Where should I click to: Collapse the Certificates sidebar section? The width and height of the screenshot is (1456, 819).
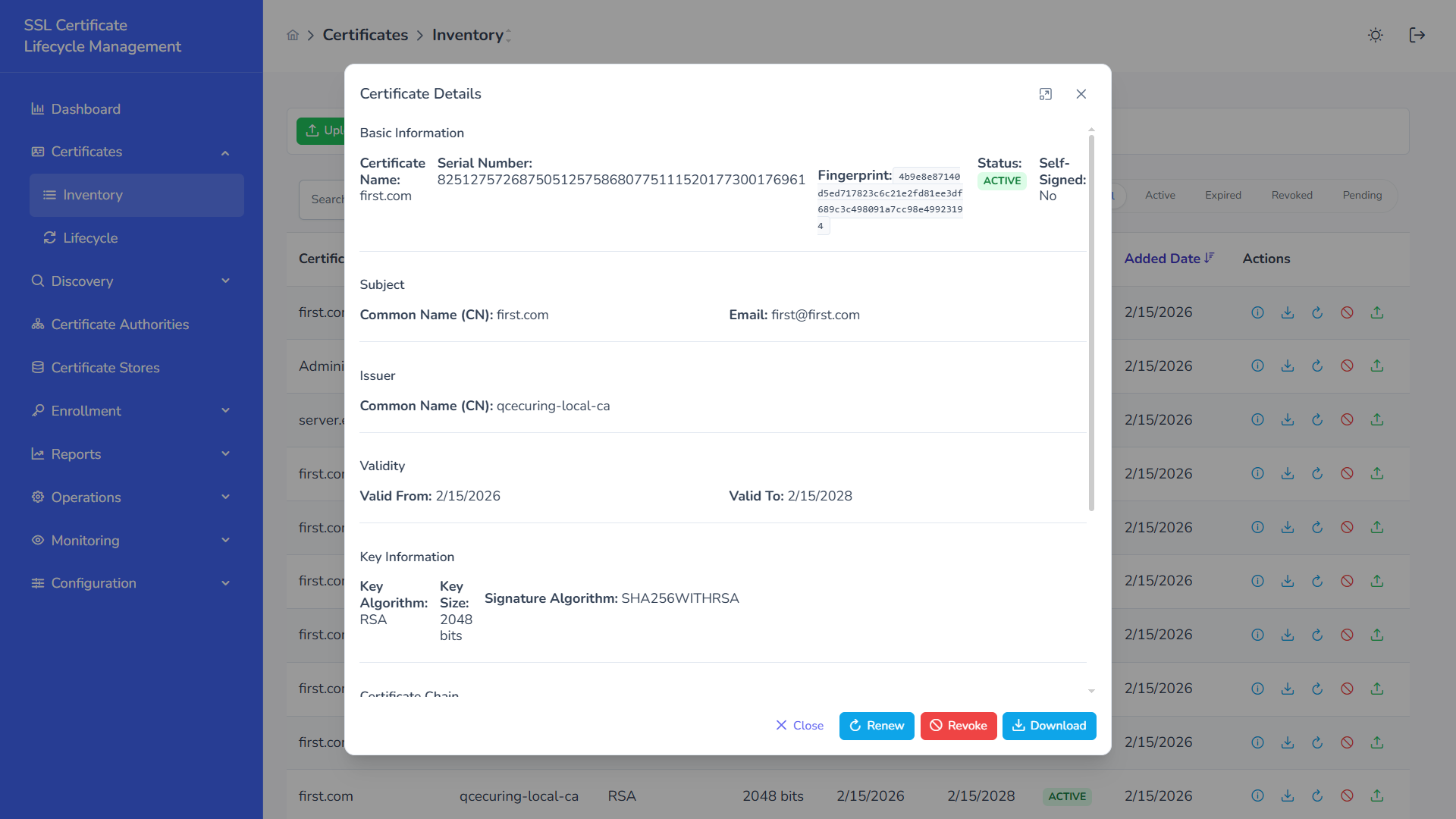point(225,152)
